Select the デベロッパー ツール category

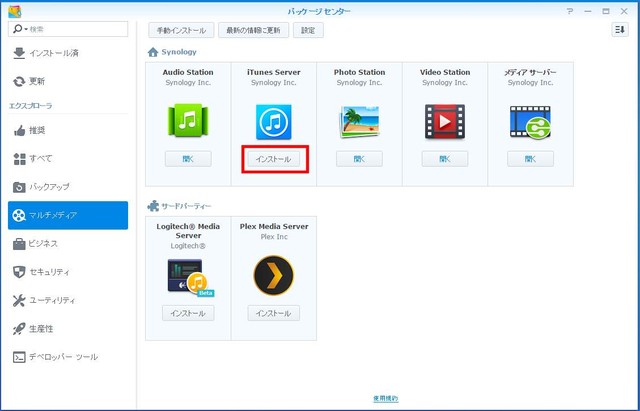(x=68, y=357)
